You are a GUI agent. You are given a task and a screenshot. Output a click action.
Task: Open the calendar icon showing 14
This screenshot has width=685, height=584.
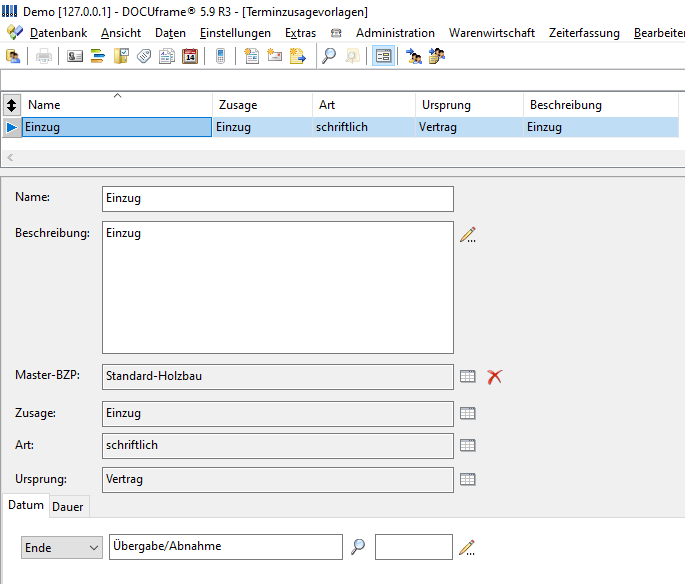(190, 56)
